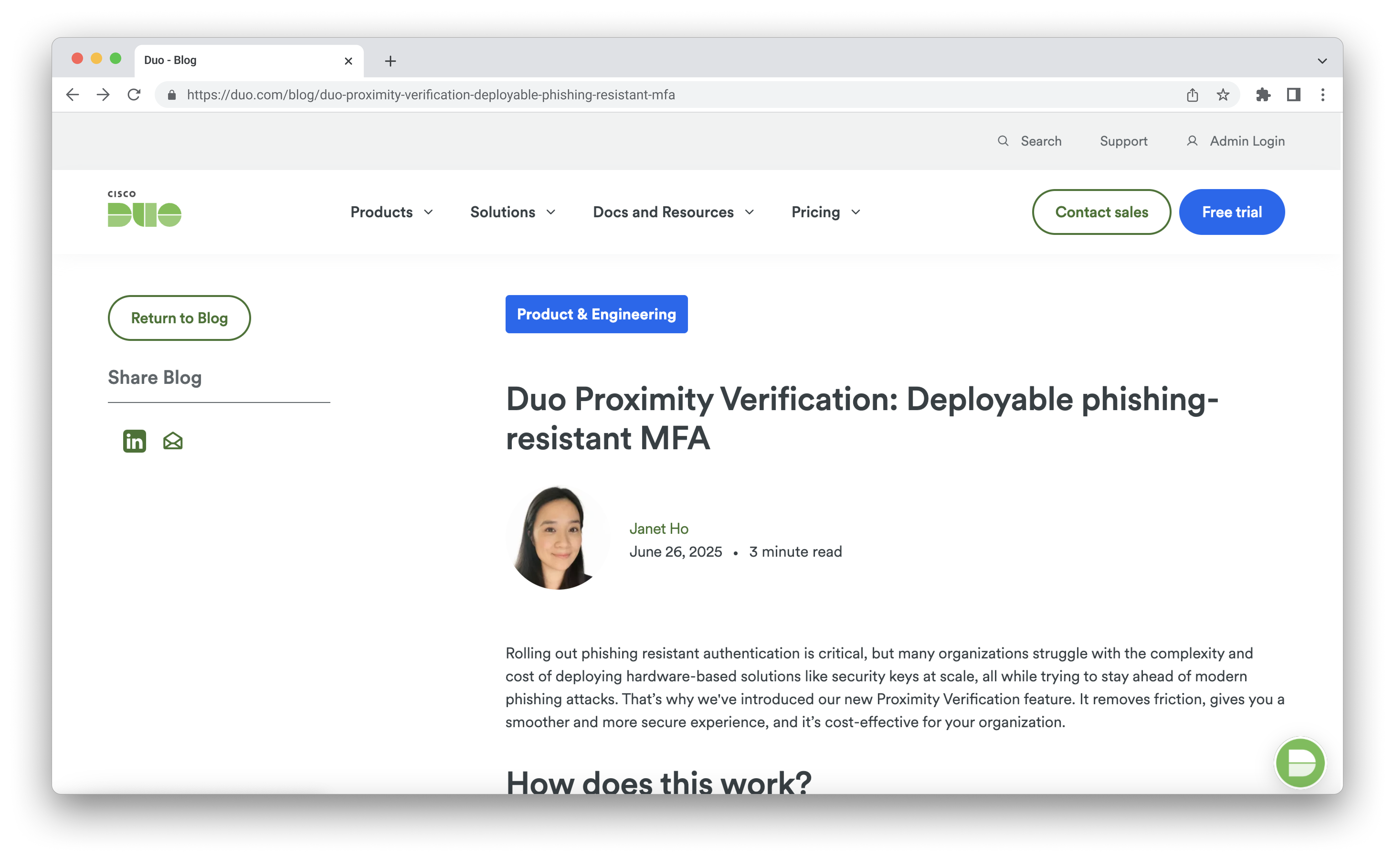The width and height of the screenshot is (1395, 868).
Task: Toggle the browser side panel
Action: pyautogui.click(x=1293, y=95)
